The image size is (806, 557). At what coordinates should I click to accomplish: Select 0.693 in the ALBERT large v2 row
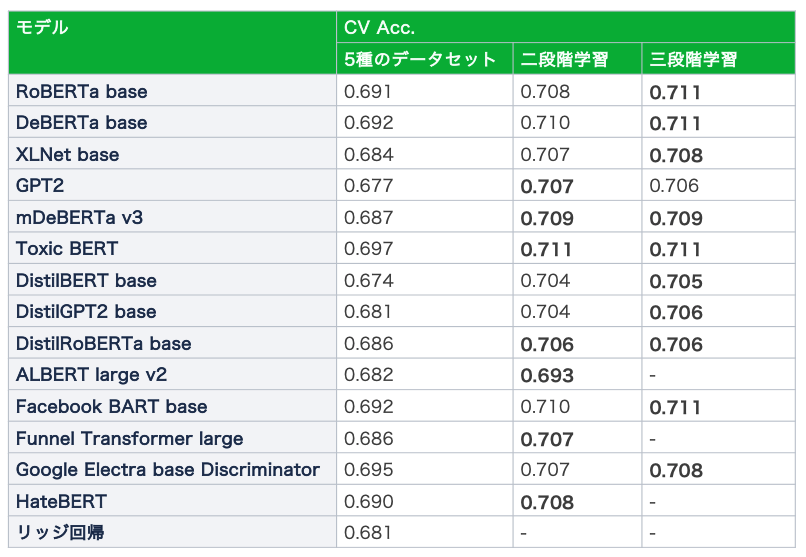click(547, 376)
